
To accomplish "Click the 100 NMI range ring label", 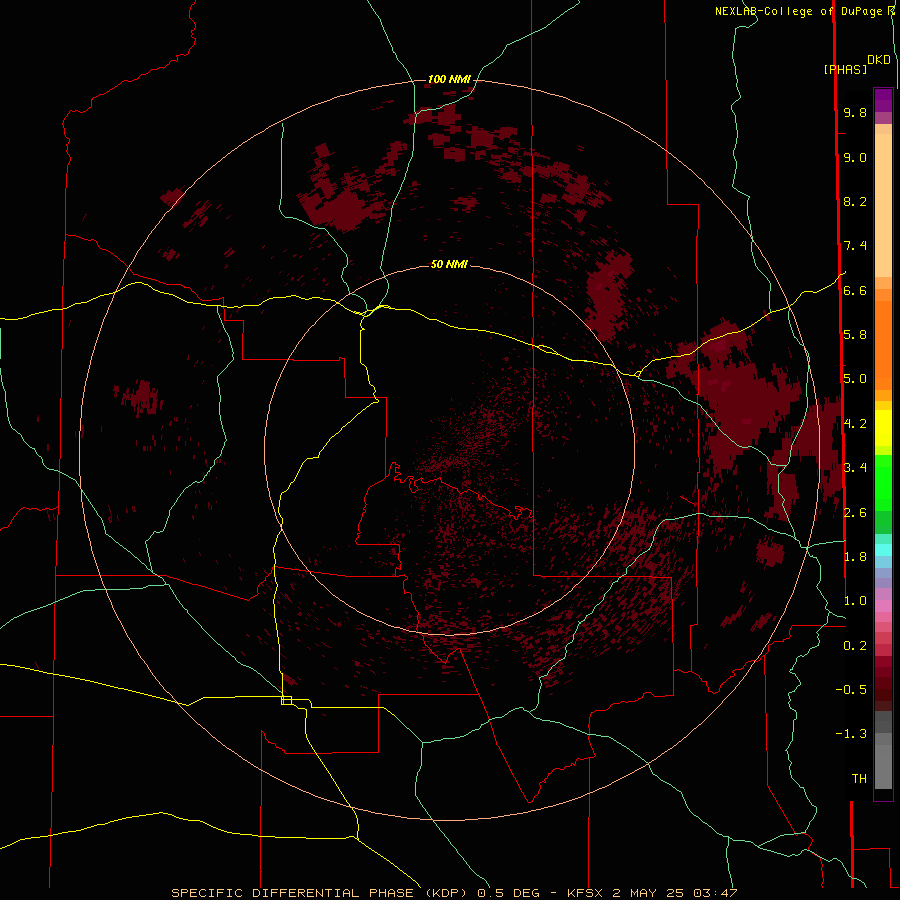I will pos(449,79).
